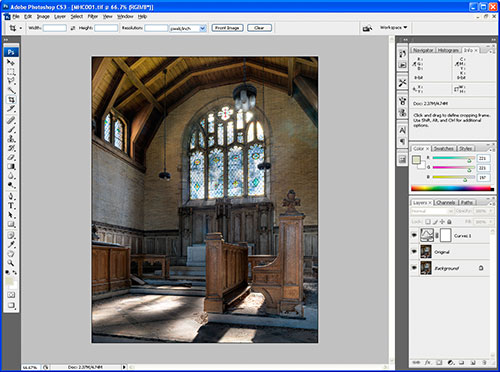The image size is (500, 372).
Task: Select the Slice tool
Action: pyautogui.click(x=11, y=109)
